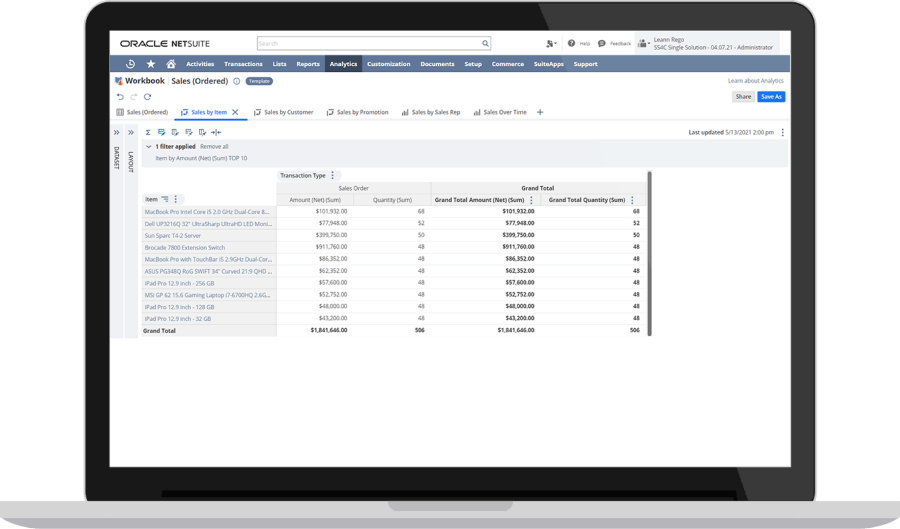Screen dimensions: 900x529
Task: Open the Sun Sparc T4-2 Server item
Action: pos(173,235)
